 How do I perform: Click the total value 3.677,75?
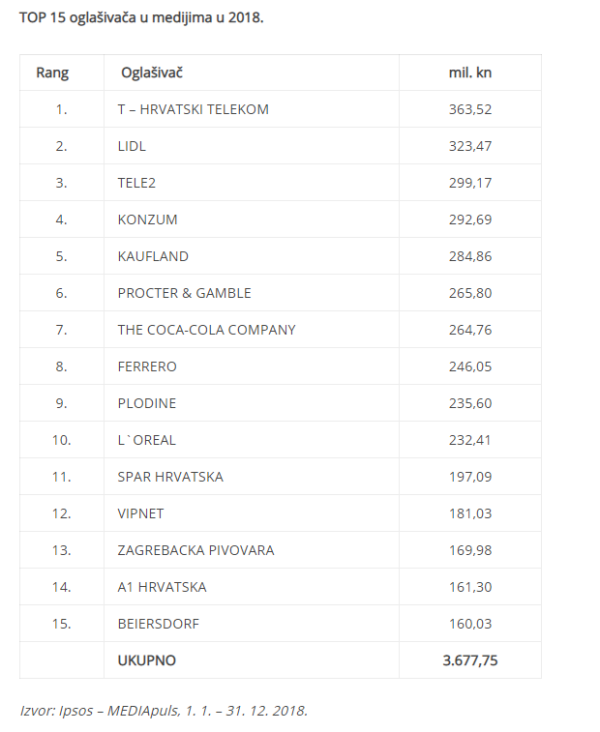(x=470, y=661)
